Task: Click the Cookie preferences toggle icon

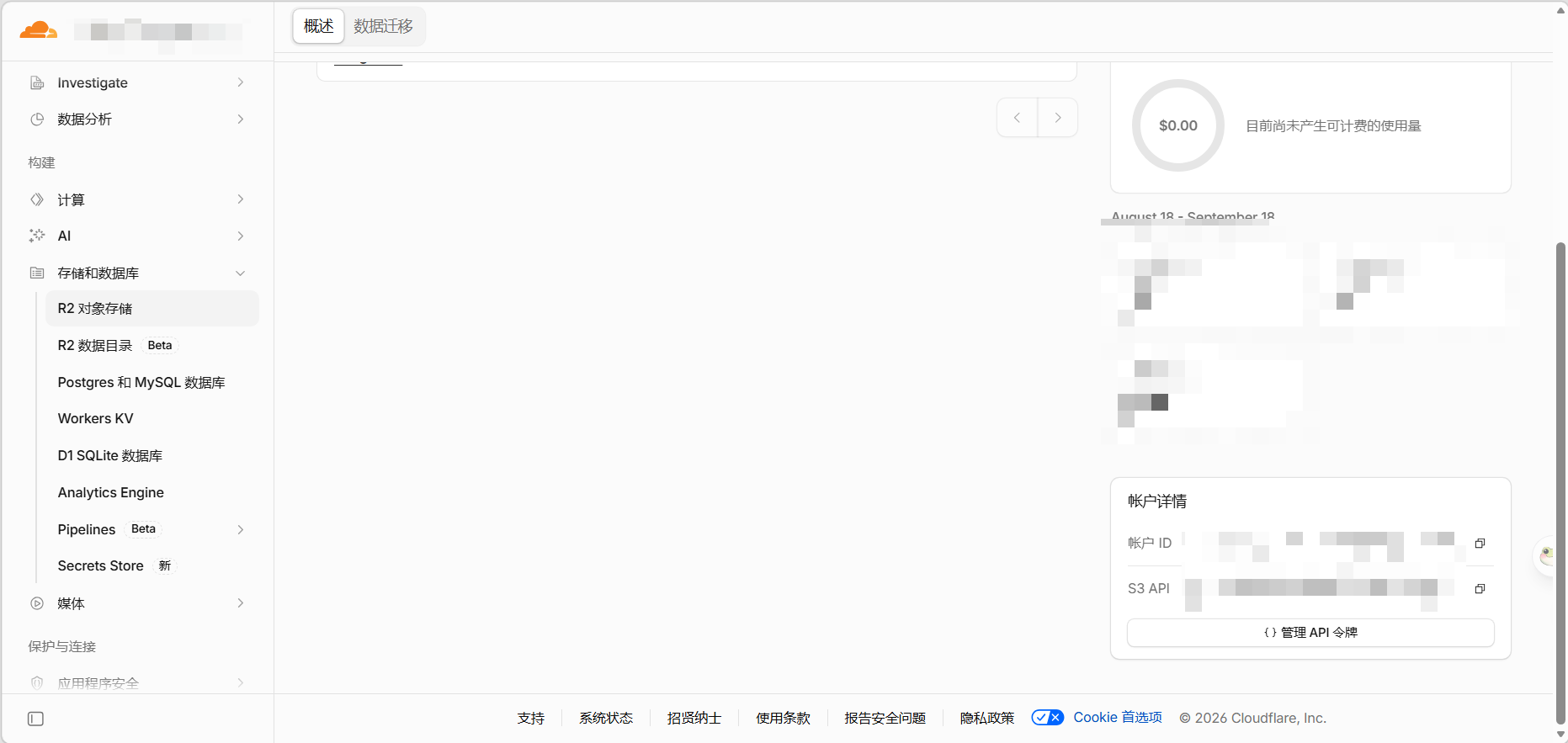Action: point(1048,718)
